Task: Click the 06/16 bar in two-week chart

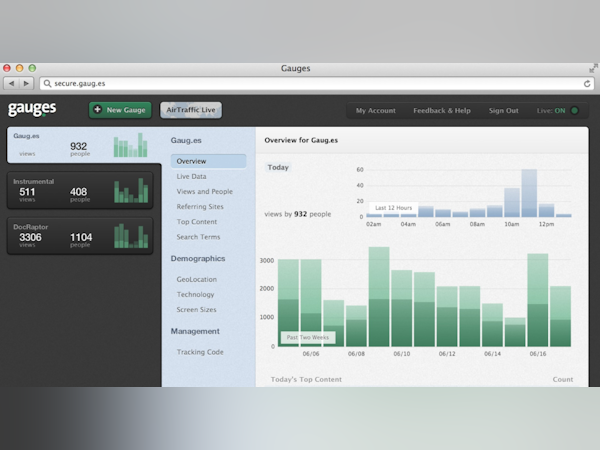Action: [538, 300]
